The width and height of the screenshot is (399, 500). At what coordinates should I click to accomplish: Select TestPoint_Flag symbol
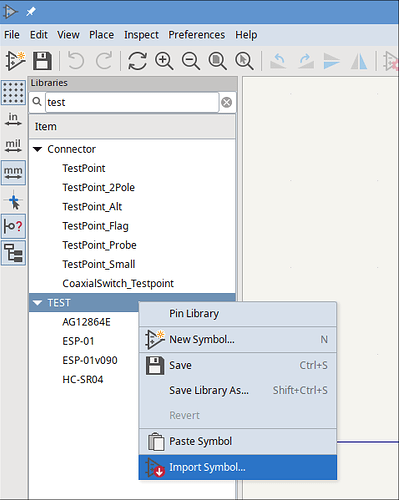[x=95, y=226]
